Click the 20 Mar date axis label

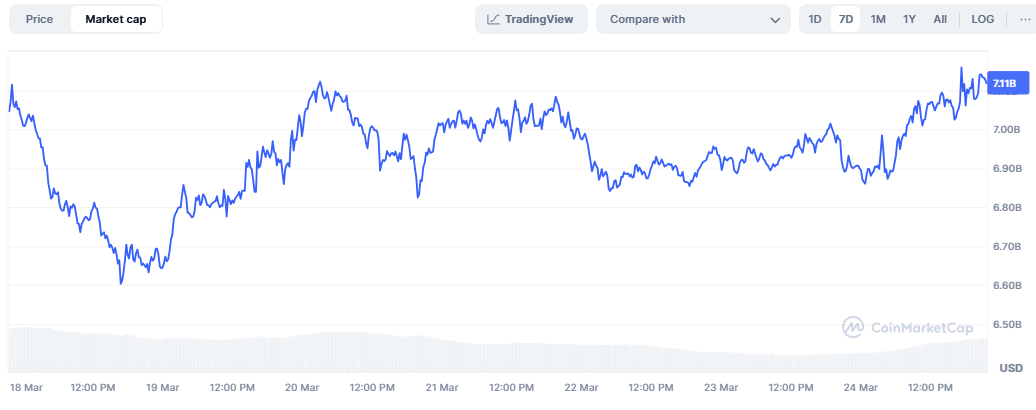(302, 388)
